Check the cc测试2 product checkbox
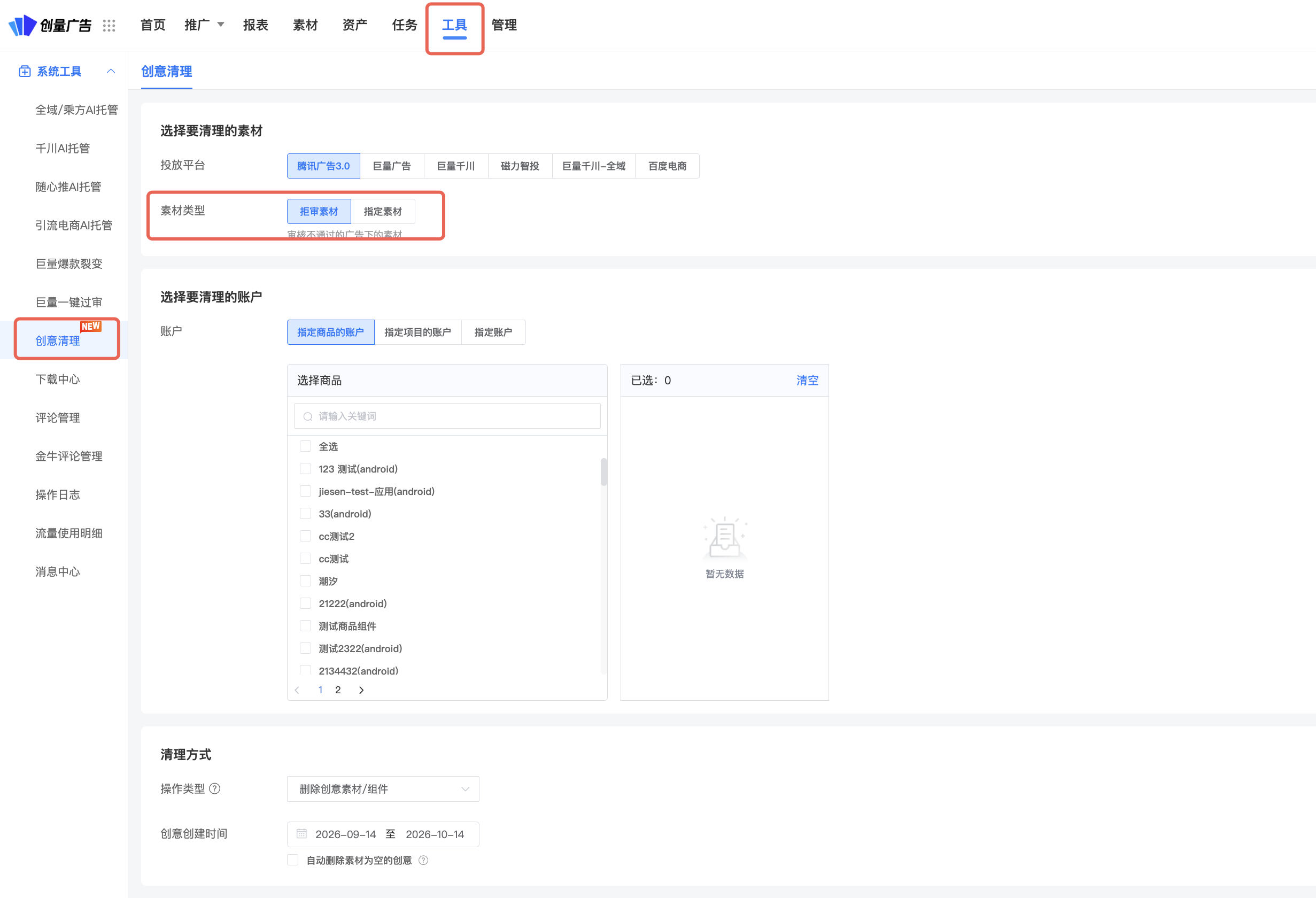1316x898 pixels. coord(305,536)
